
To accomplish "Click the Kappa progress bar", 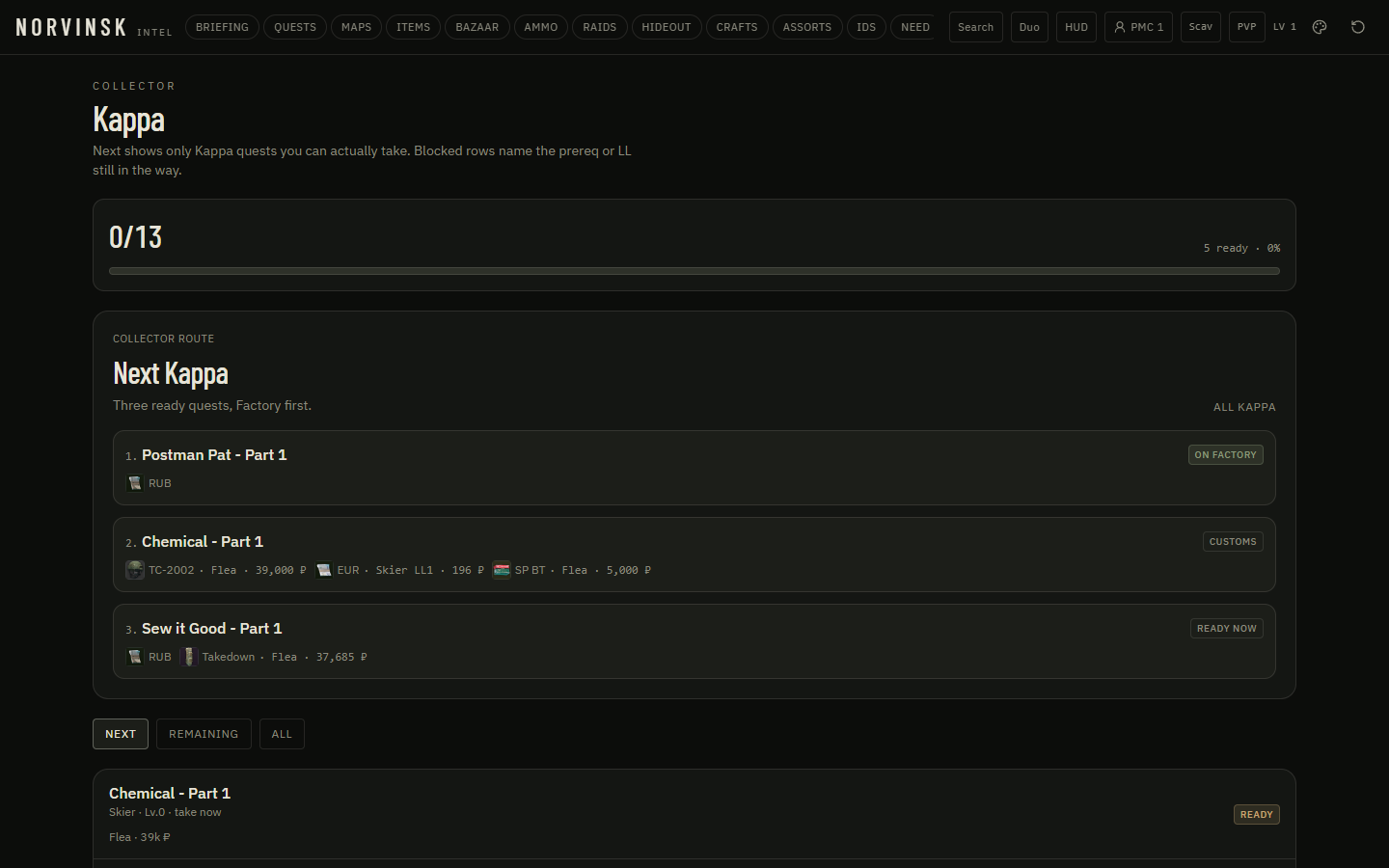I will (694, 271).
